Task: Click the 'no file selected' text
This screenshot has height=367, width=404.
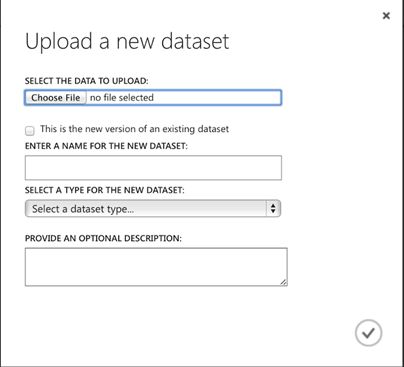Action: [x=122, y=98]
